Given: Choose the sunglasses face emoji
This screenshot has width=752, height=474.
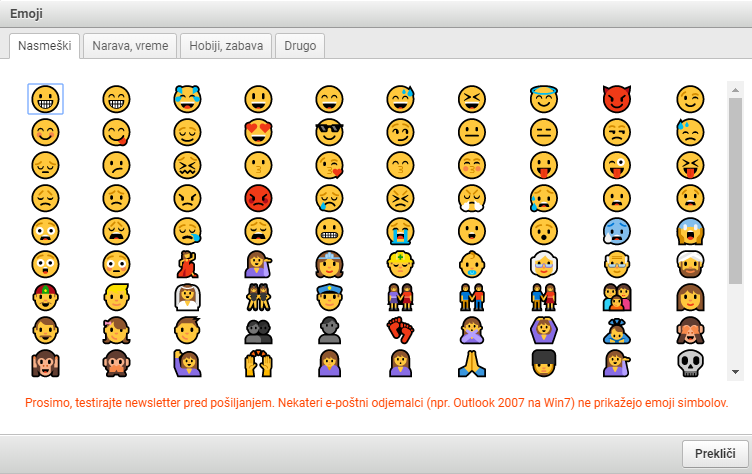Looking at the screenshot, I should click(330, 131).
